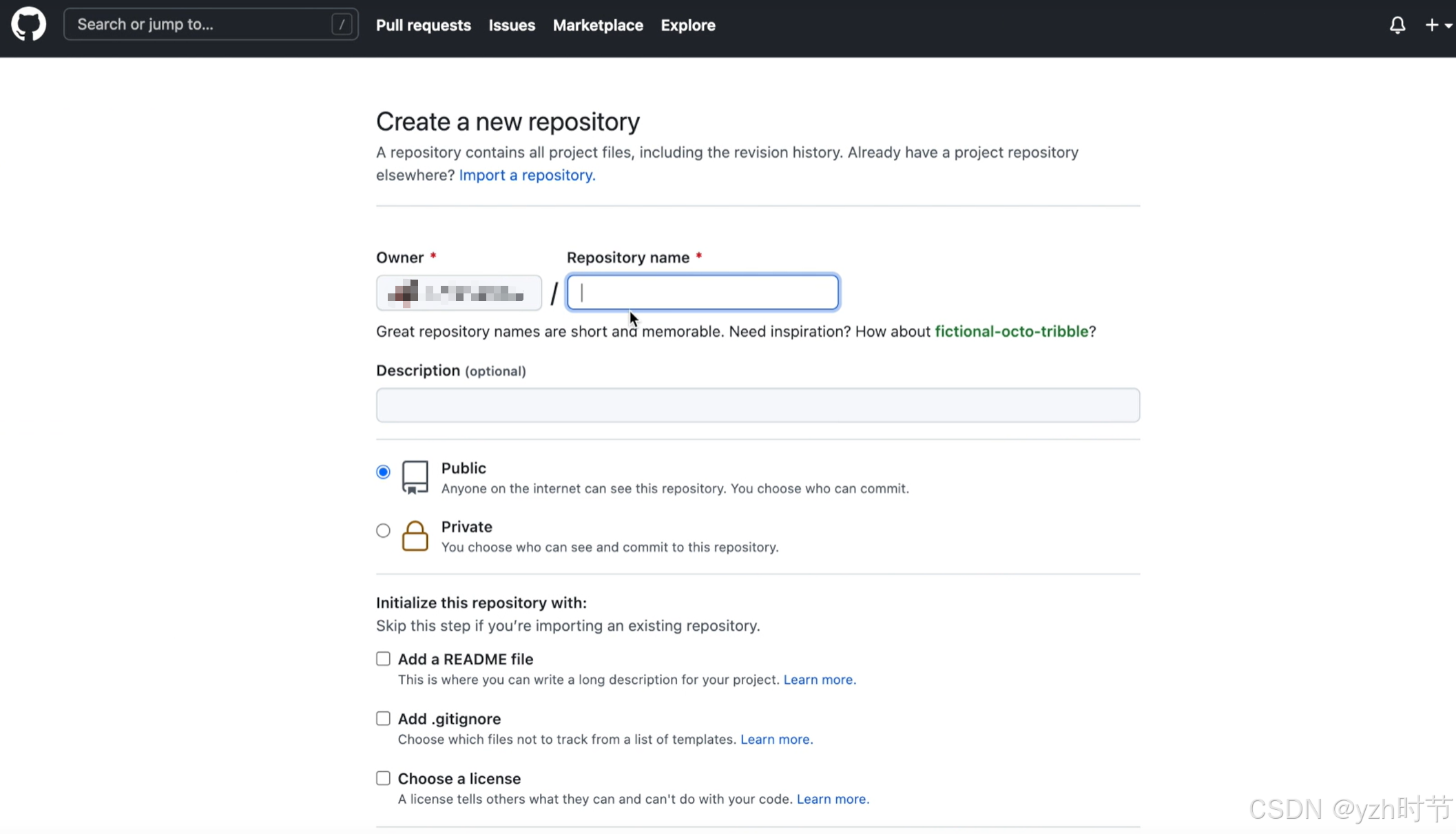Image resolution: width=1456 pixels, height=834 pixels.
Task: Click the Import a repository link
Action: click(527, 175)
